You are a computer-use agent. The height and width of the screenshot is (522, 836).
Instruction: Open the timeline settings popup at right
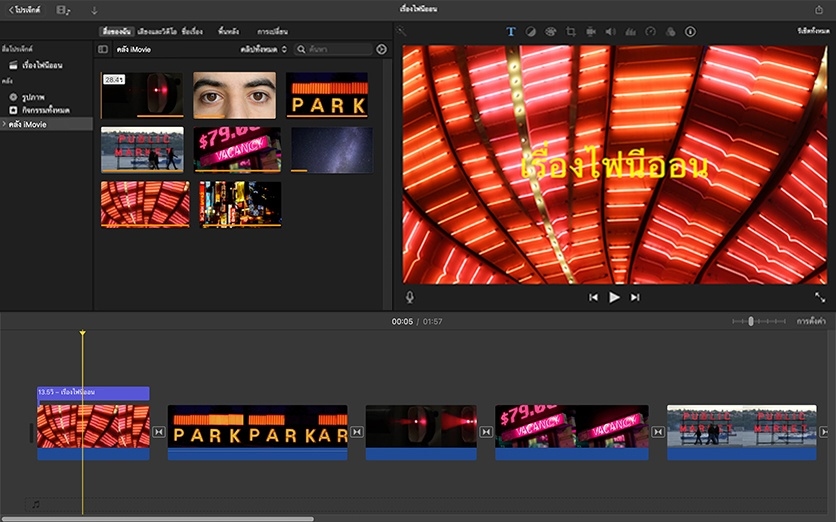(811, 321)
